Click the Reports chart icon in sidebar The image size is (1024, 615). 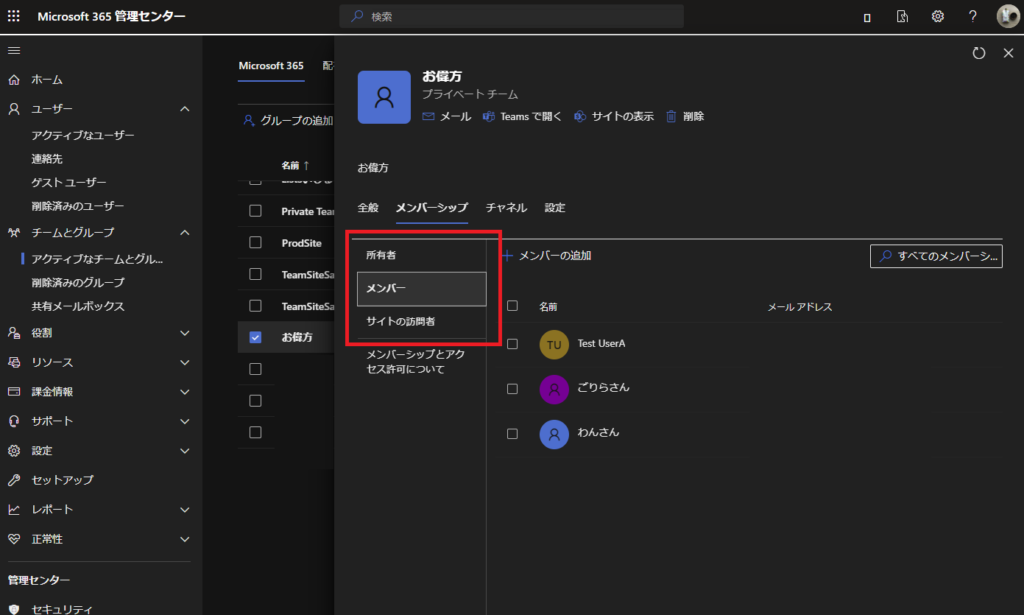(14, 509)
